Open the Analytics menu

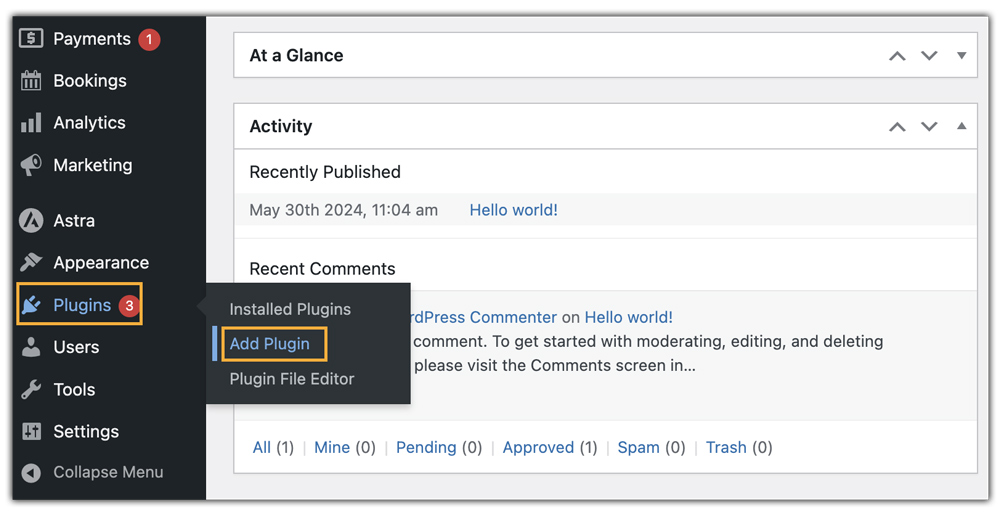click(x=89, y=123)
